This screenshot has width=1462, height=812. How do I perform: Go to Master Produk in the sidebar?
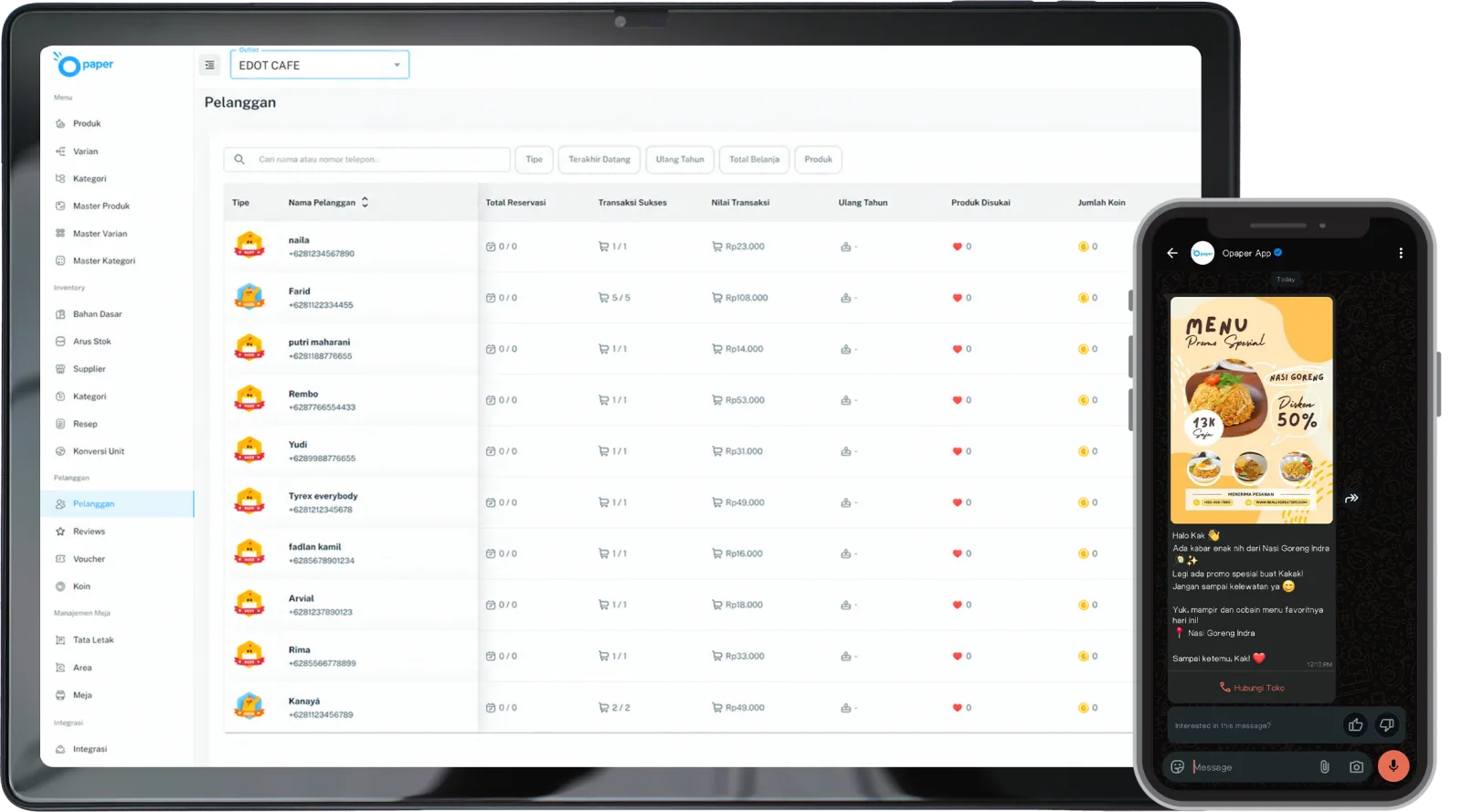pos(101,206)
